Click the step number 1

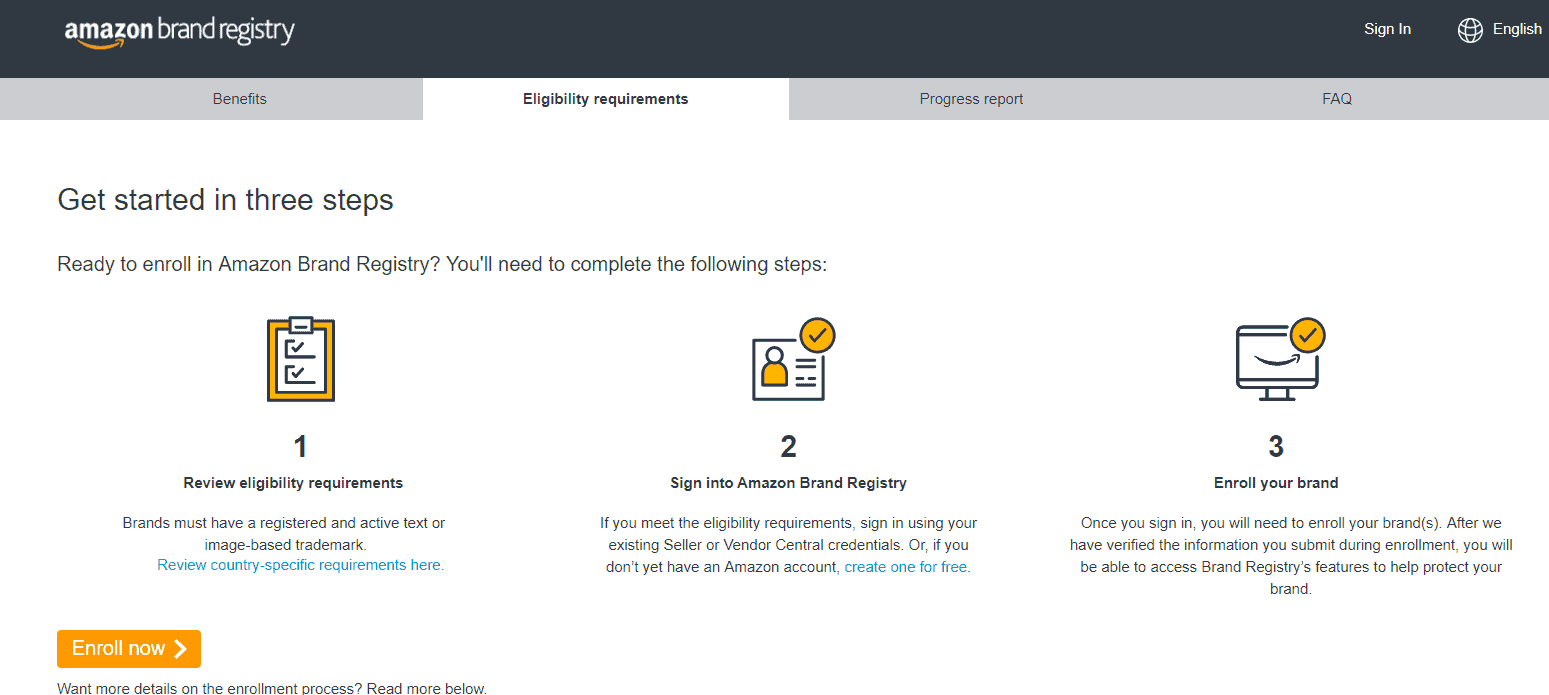pos(300,446)
